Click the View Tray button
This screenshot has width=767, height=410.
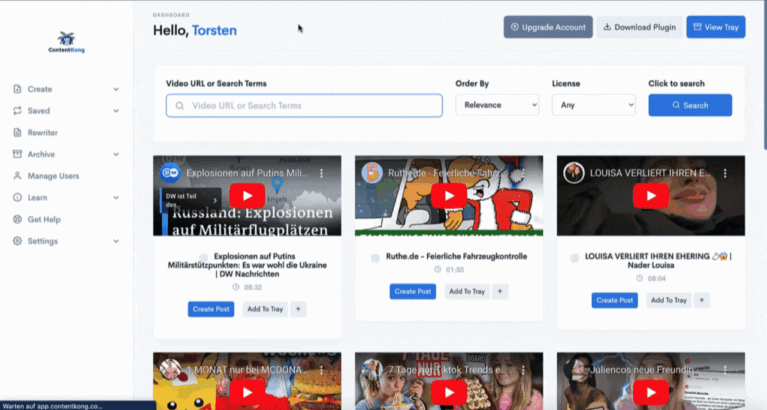click(x=716, y=27)
